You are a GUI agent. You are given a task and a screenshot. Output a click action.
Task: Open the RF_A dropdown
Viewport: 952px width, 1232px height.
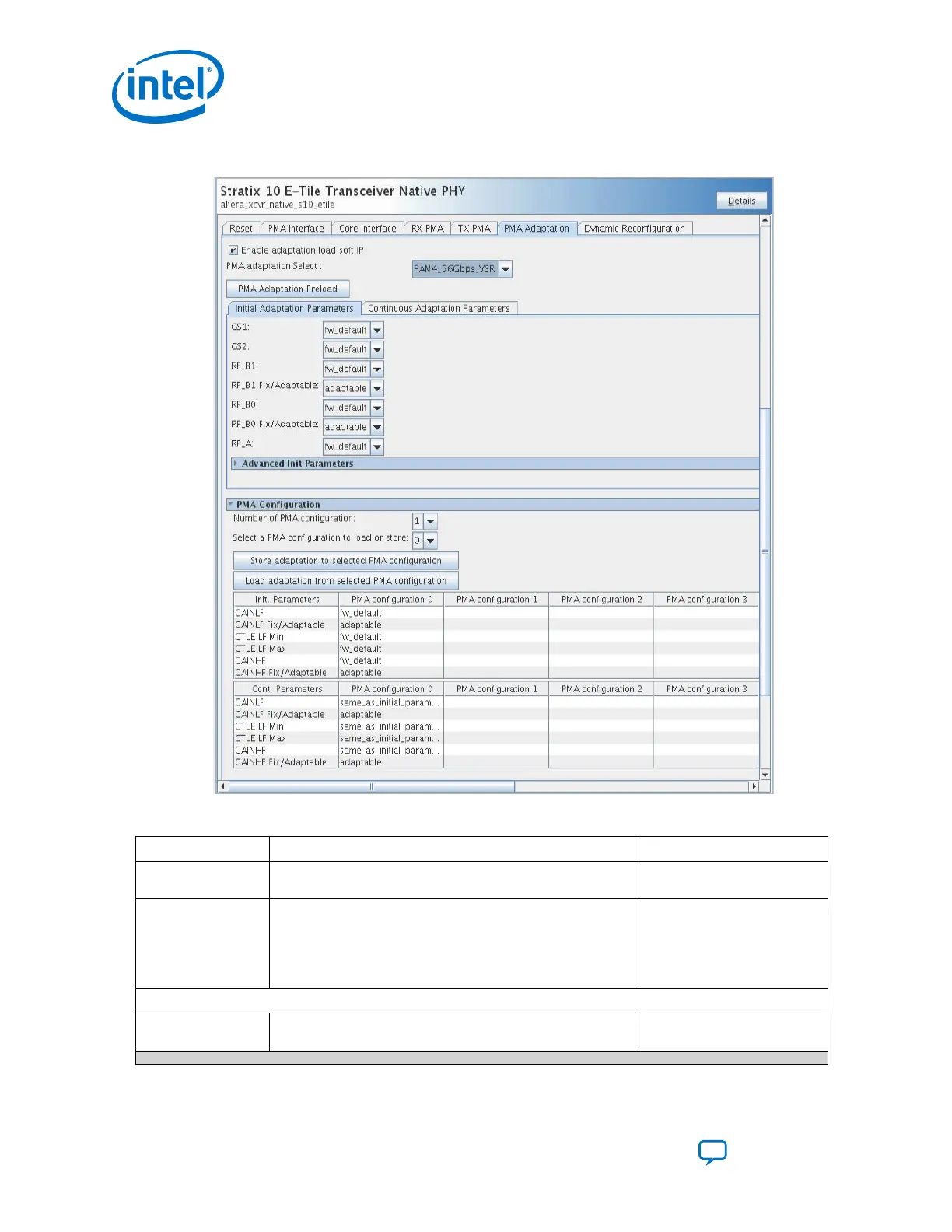[353, 446]
